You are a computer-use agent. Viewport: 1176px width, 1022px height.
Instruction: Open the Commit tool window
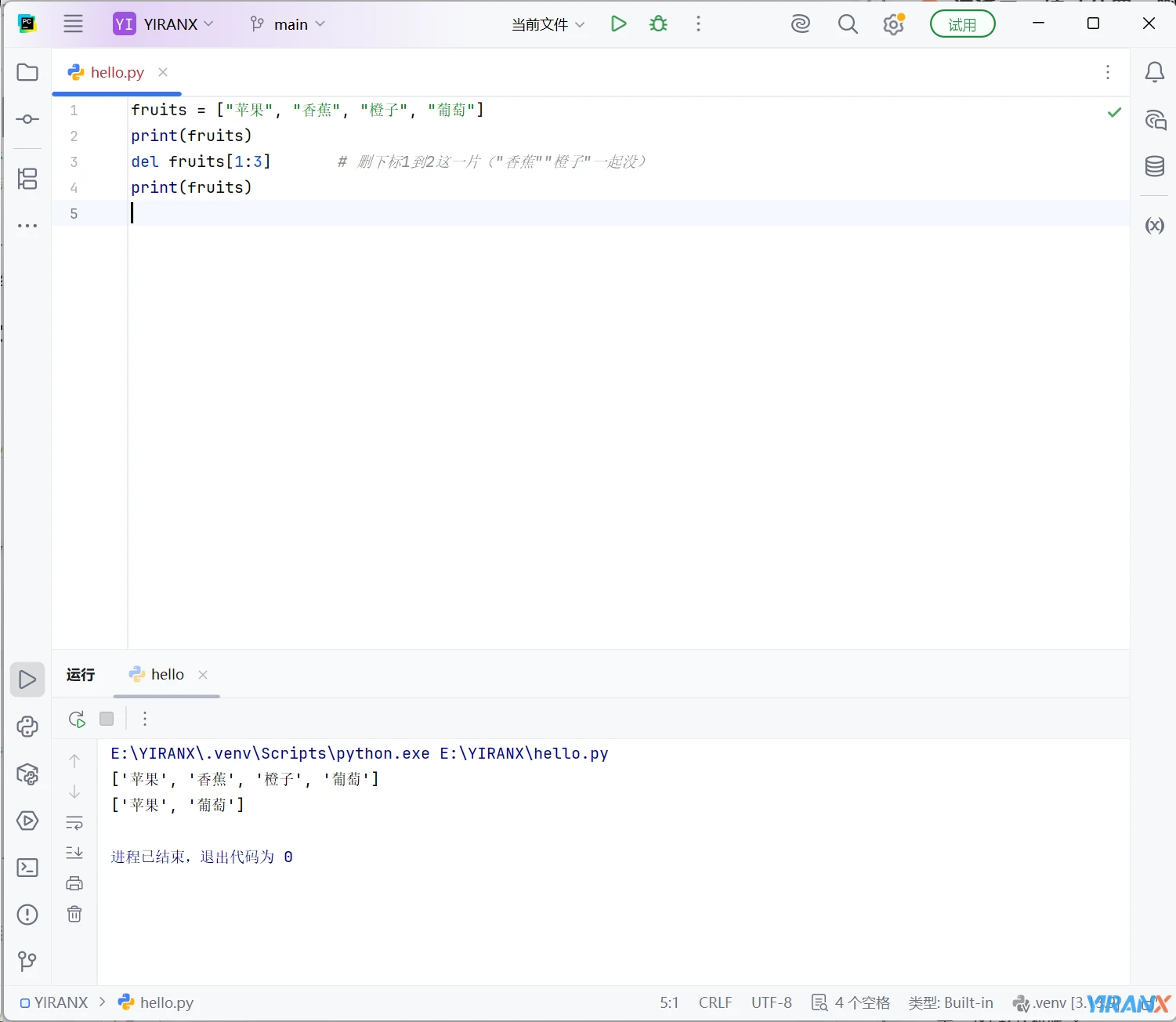27,119
